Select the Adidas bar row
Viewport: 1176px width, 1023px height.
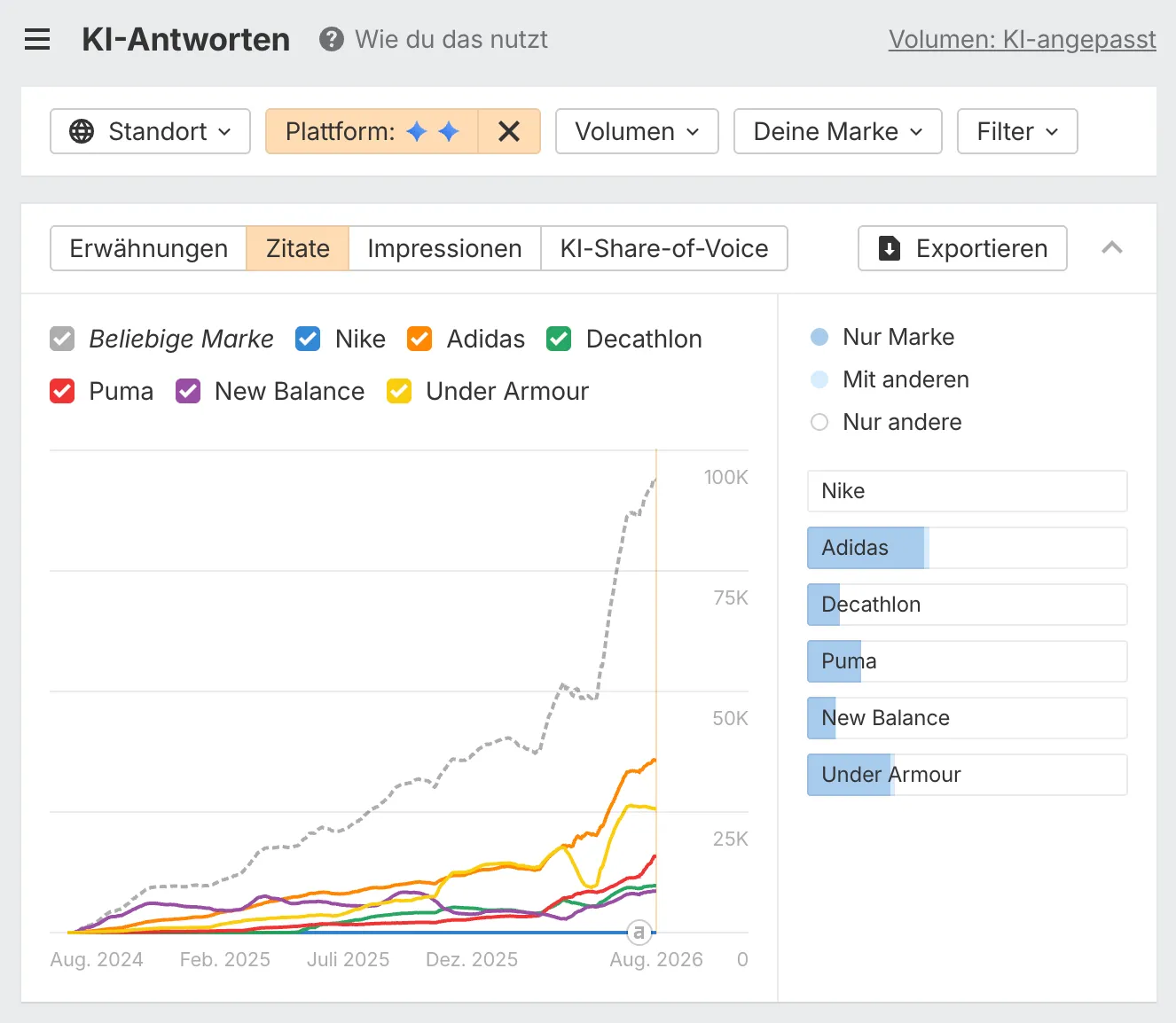968,548
